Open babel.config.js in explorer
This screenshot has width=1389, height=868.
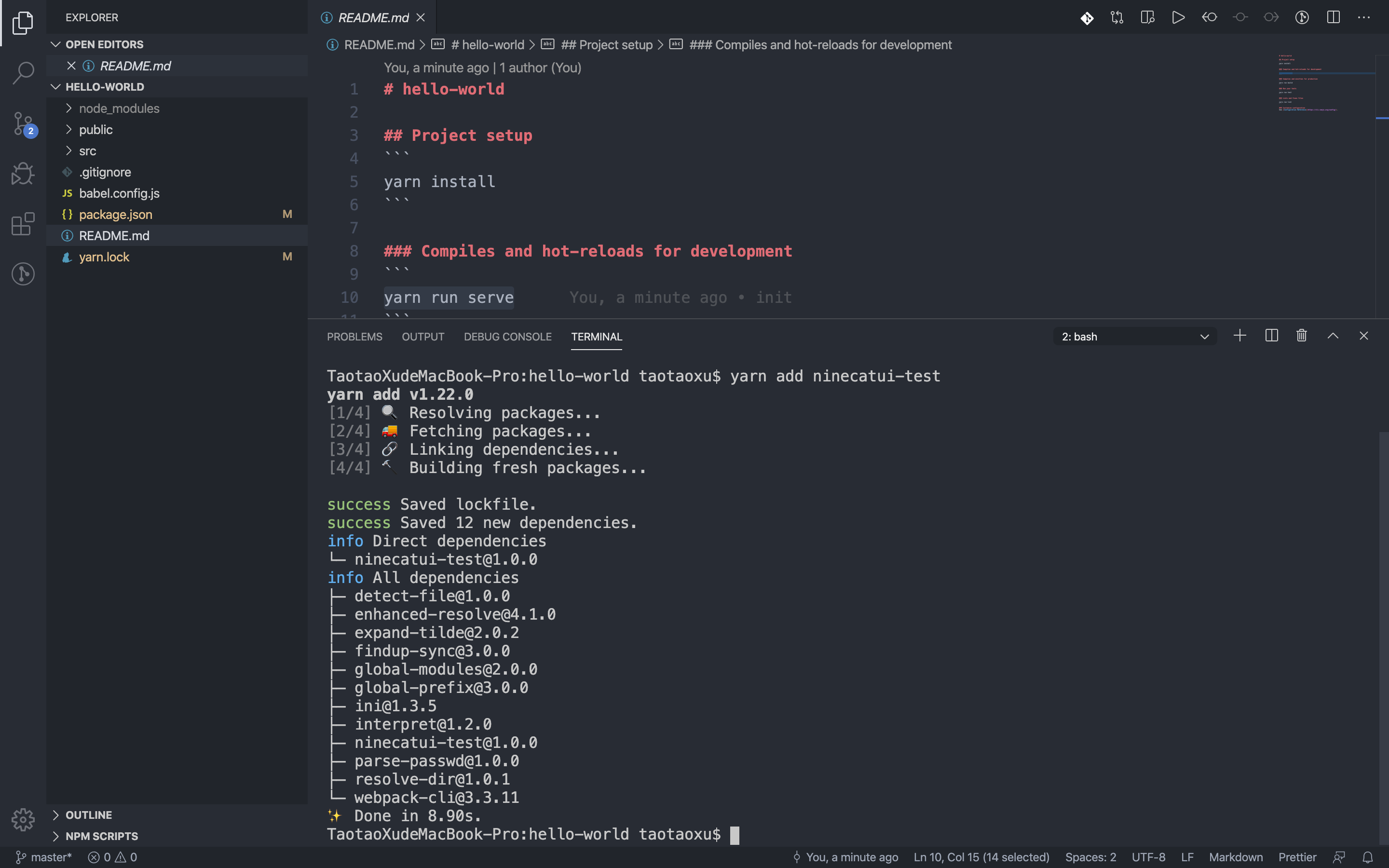[177, 193]
